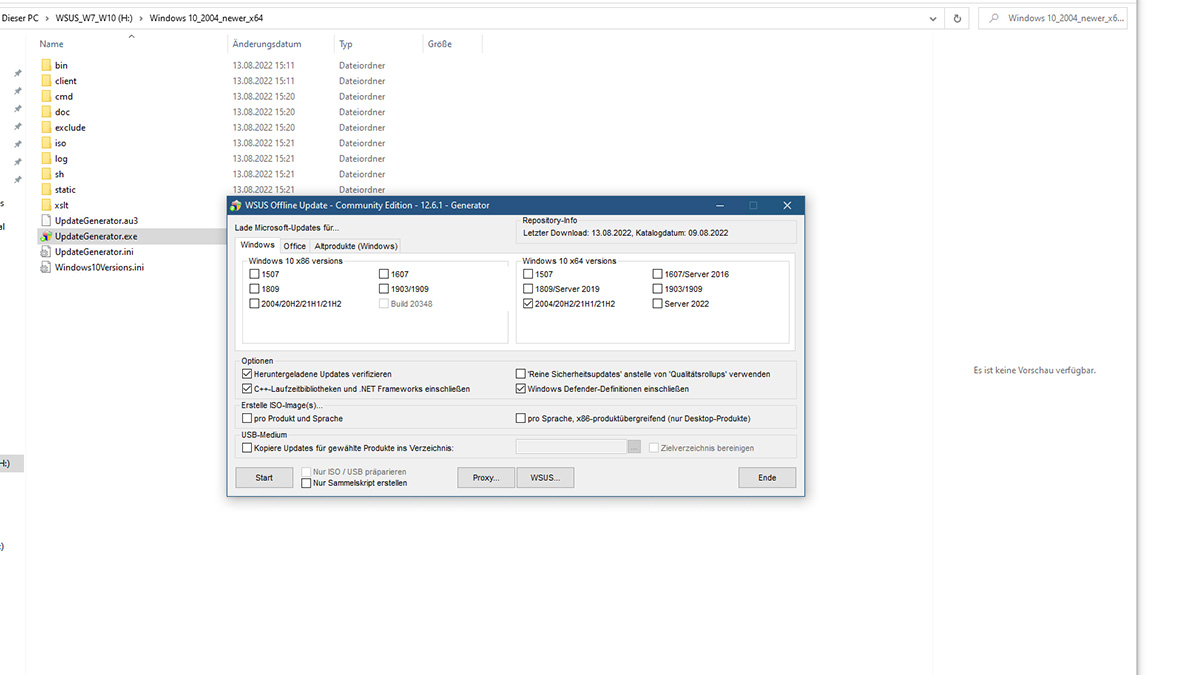Select the cmd folder icon

pyautogui.click(x=46, y=96)
